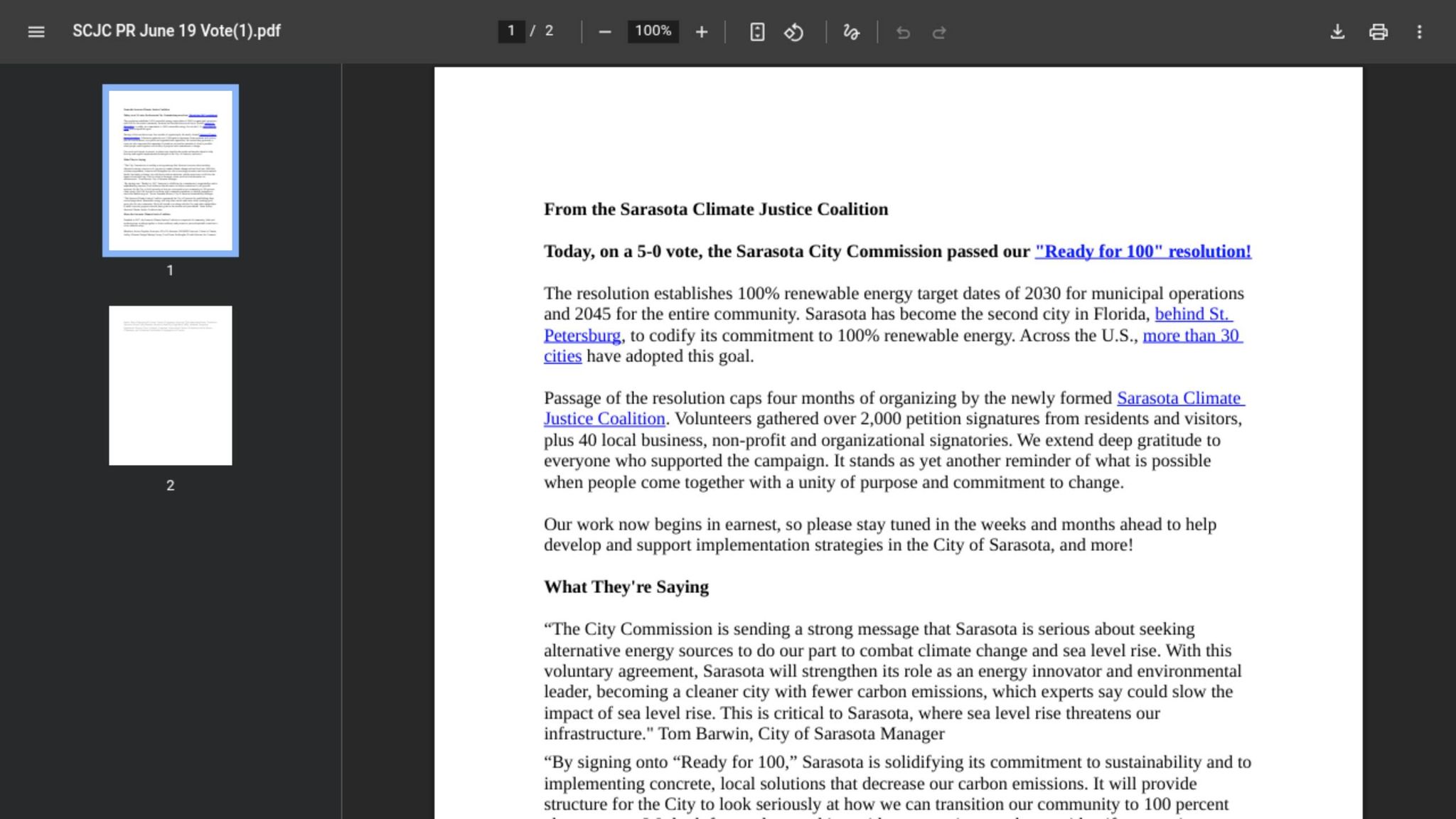The width and height of the screenshot is (1456, 819).
Task: Click the 100% zoom level field
Action: [x=653, y=31]
